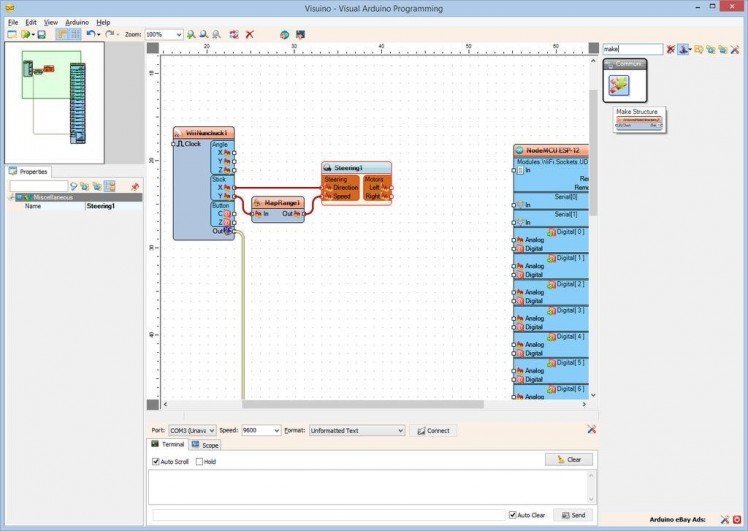Toggle the grid display toolbar button
Image resolution: width=748 pixels, height=531 pixels.
pos(73,34)
